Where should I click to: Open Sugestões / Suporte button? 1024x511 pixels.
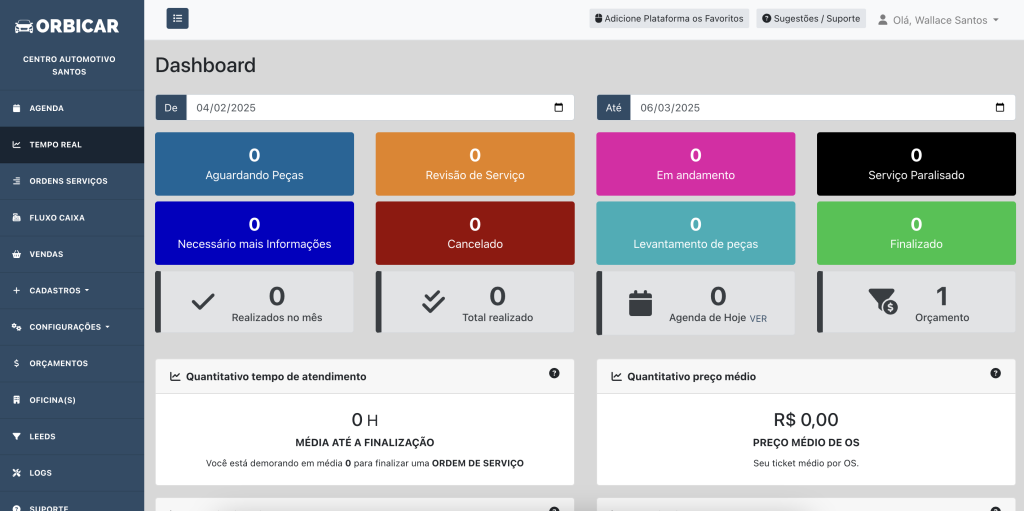(x=811, y=19)
